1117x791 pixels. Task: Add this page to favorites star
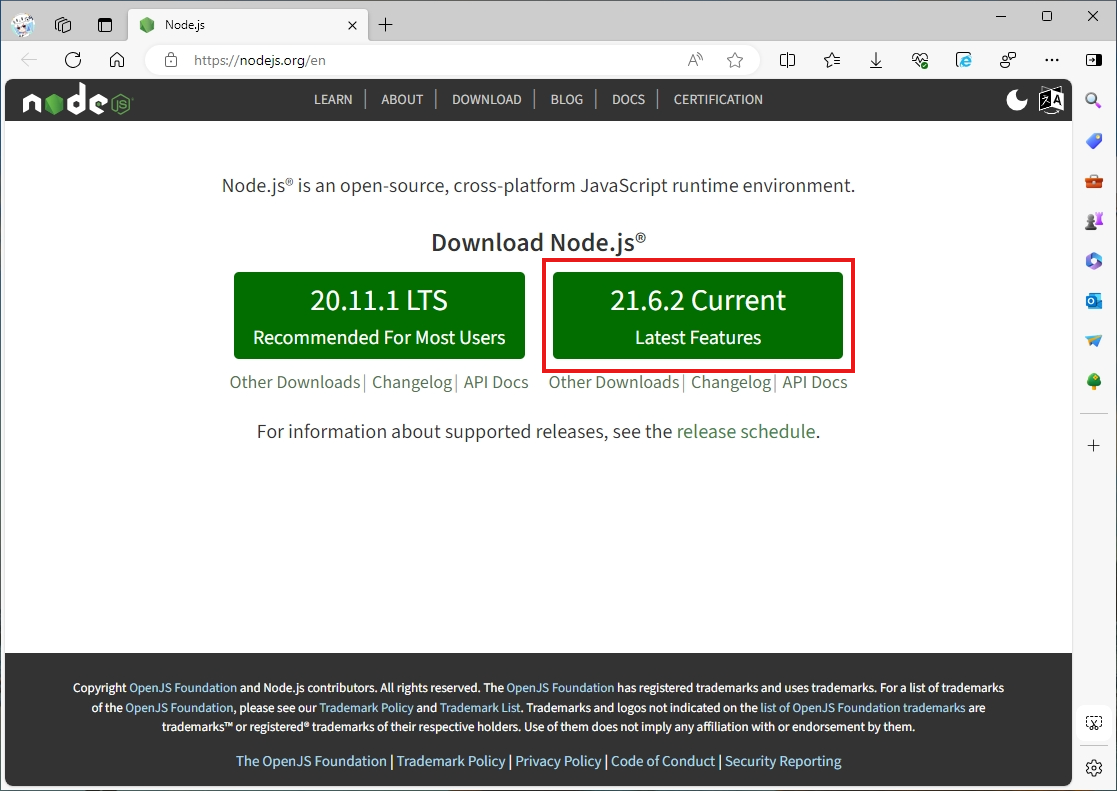735,60
